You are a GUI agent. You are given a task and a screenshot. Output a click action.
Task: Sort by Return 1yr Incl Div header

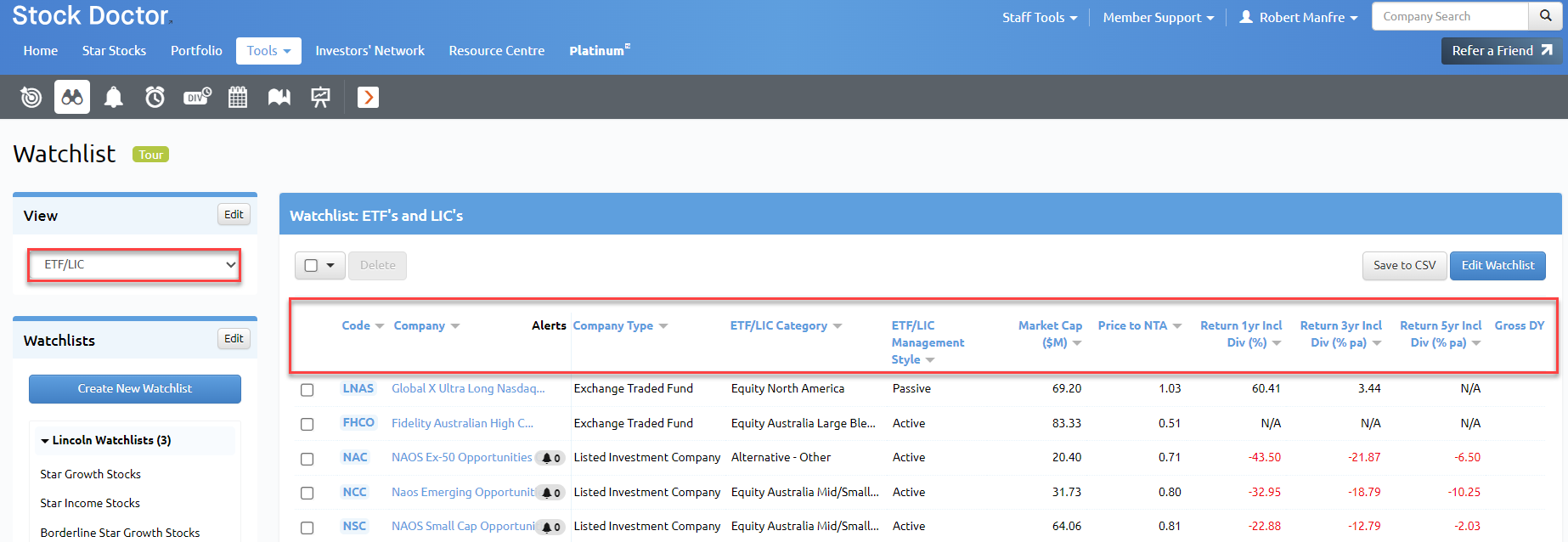[x=1241, y=334]
